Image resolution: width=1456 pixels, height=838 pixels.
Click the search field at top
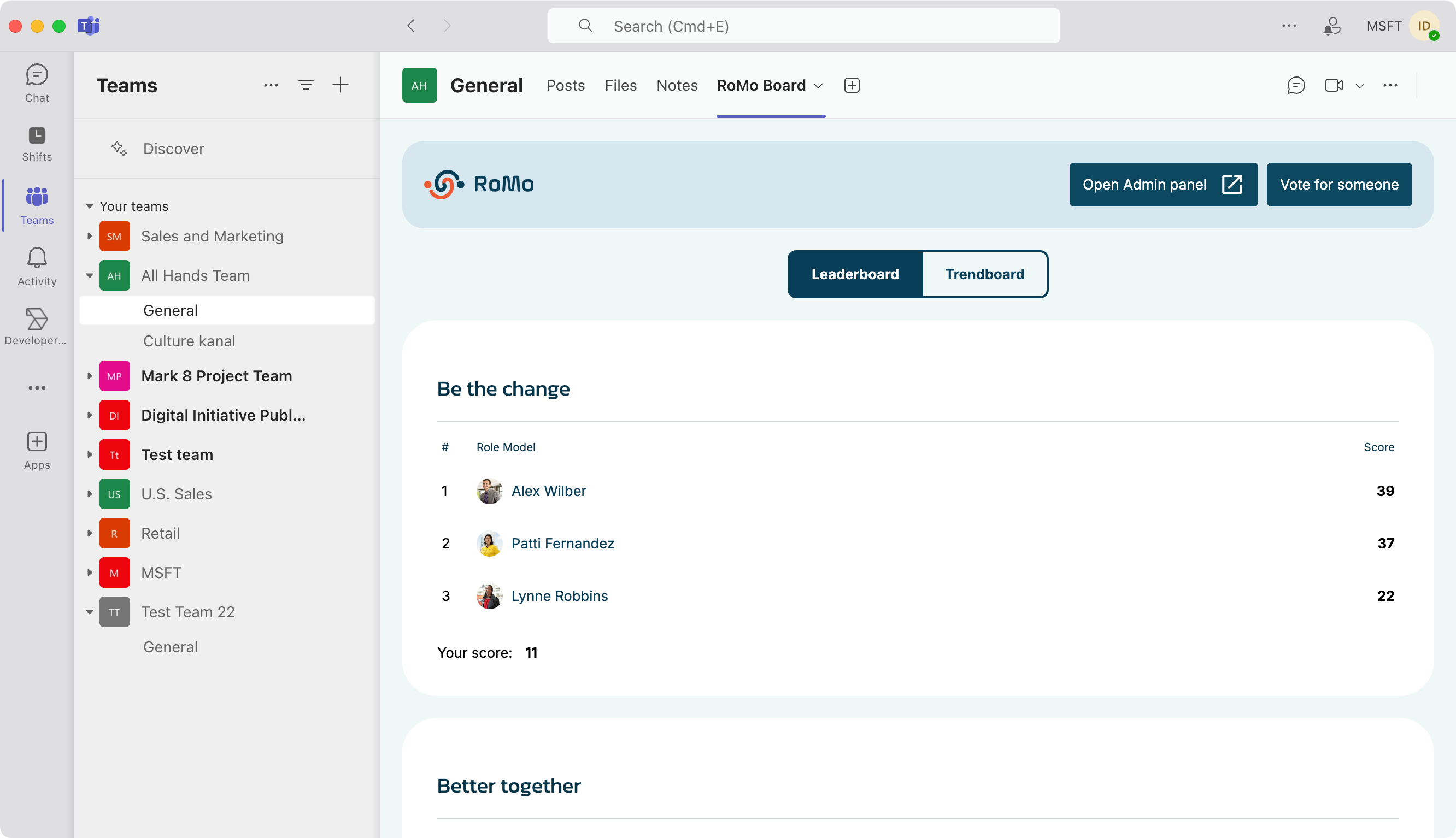pos(803,26)
